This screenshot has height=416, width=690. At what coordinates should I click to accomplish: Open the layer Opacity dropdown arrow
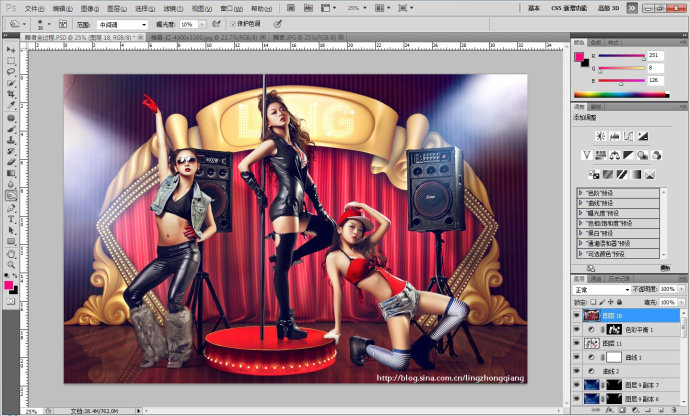pos(682,289)
